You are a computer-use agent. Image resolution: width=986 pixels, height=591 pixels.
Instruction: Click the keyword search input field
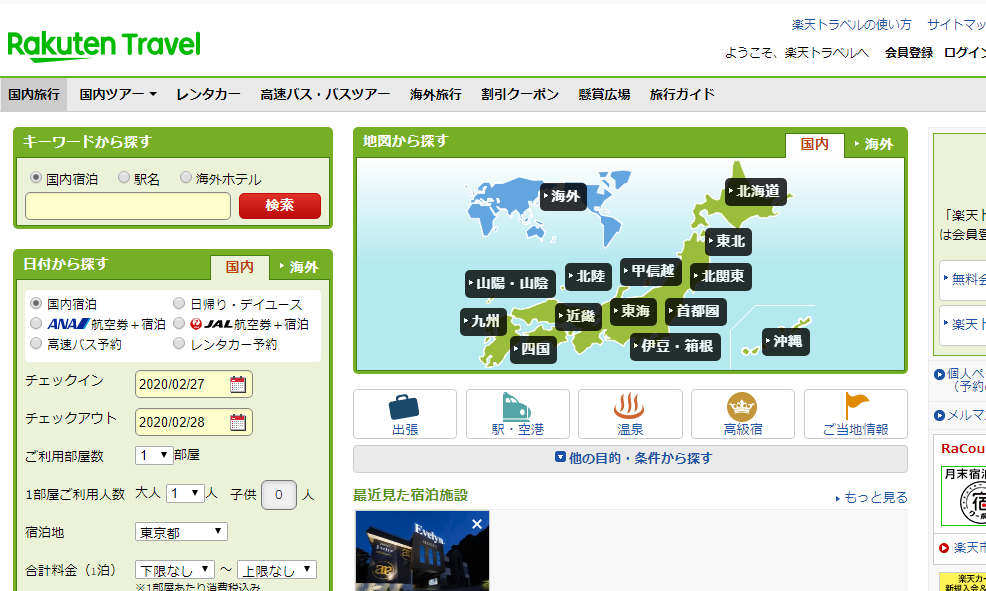click(x=128, y=206)
